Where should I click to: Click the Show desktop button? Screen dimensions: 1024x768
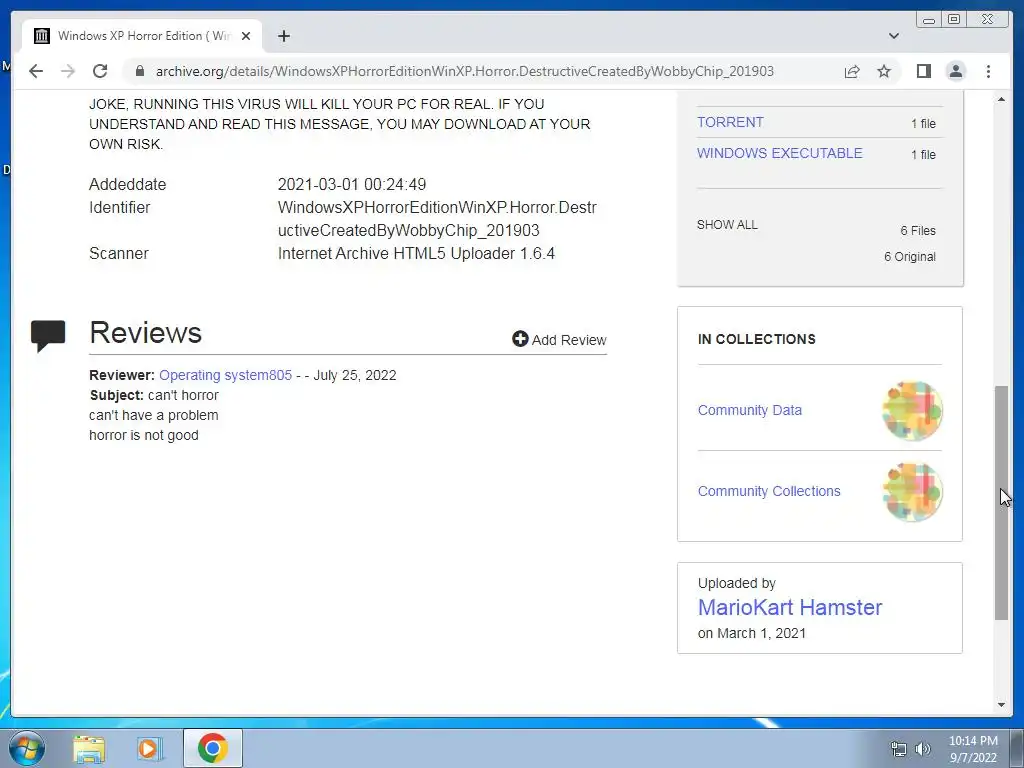pos(1017,748)
